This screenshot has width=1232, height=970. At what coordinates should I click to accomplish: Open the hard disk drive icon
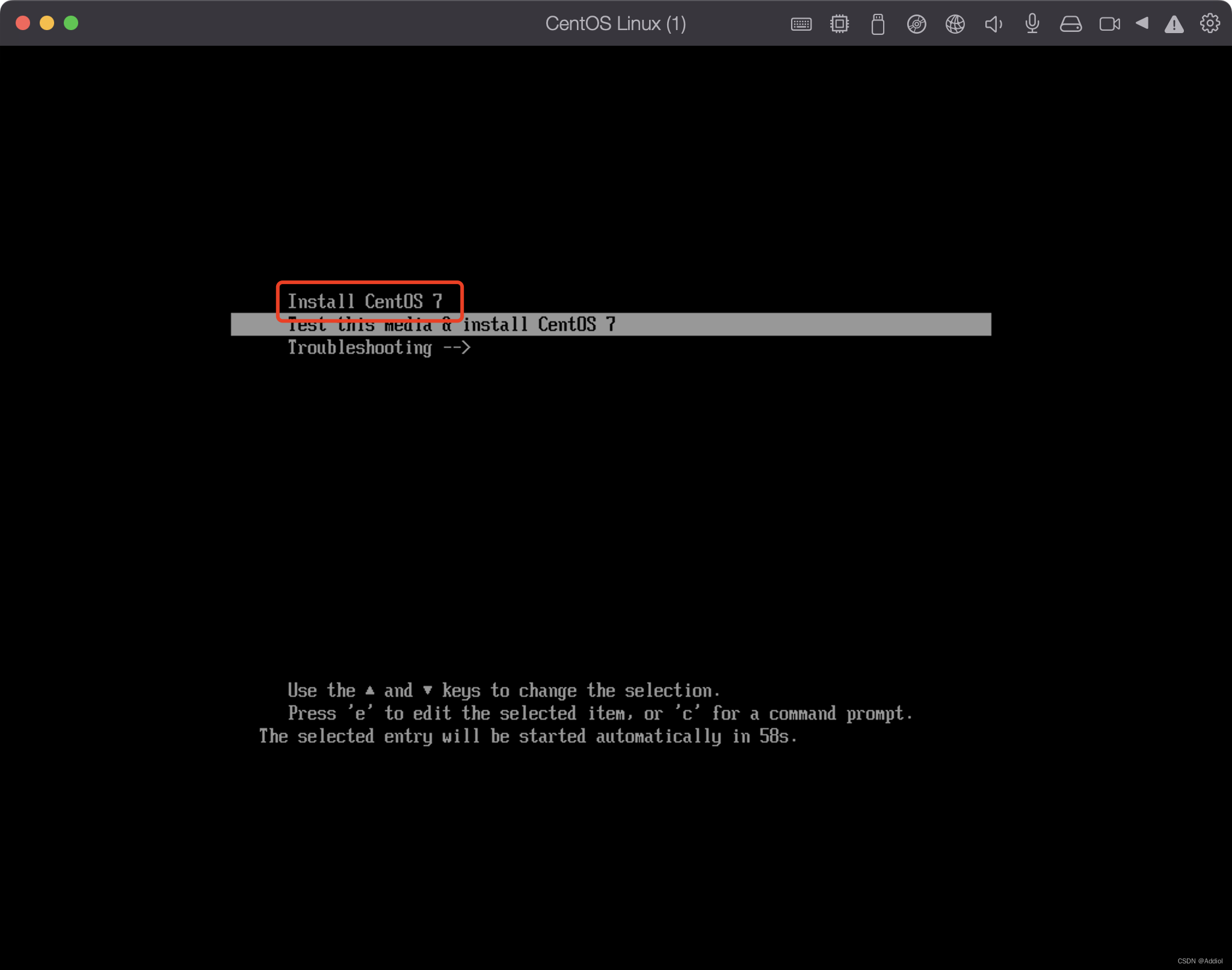click(1071, 24)
